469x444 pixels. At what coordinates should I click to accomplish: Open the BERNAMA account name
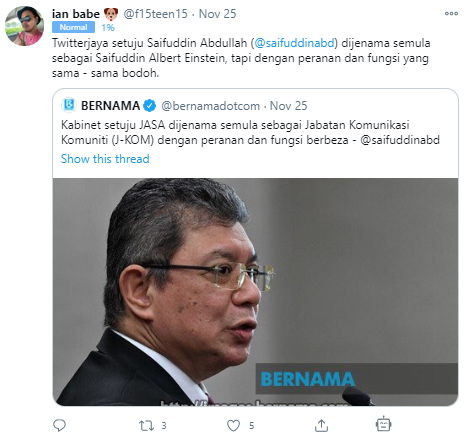coord(110,106)
